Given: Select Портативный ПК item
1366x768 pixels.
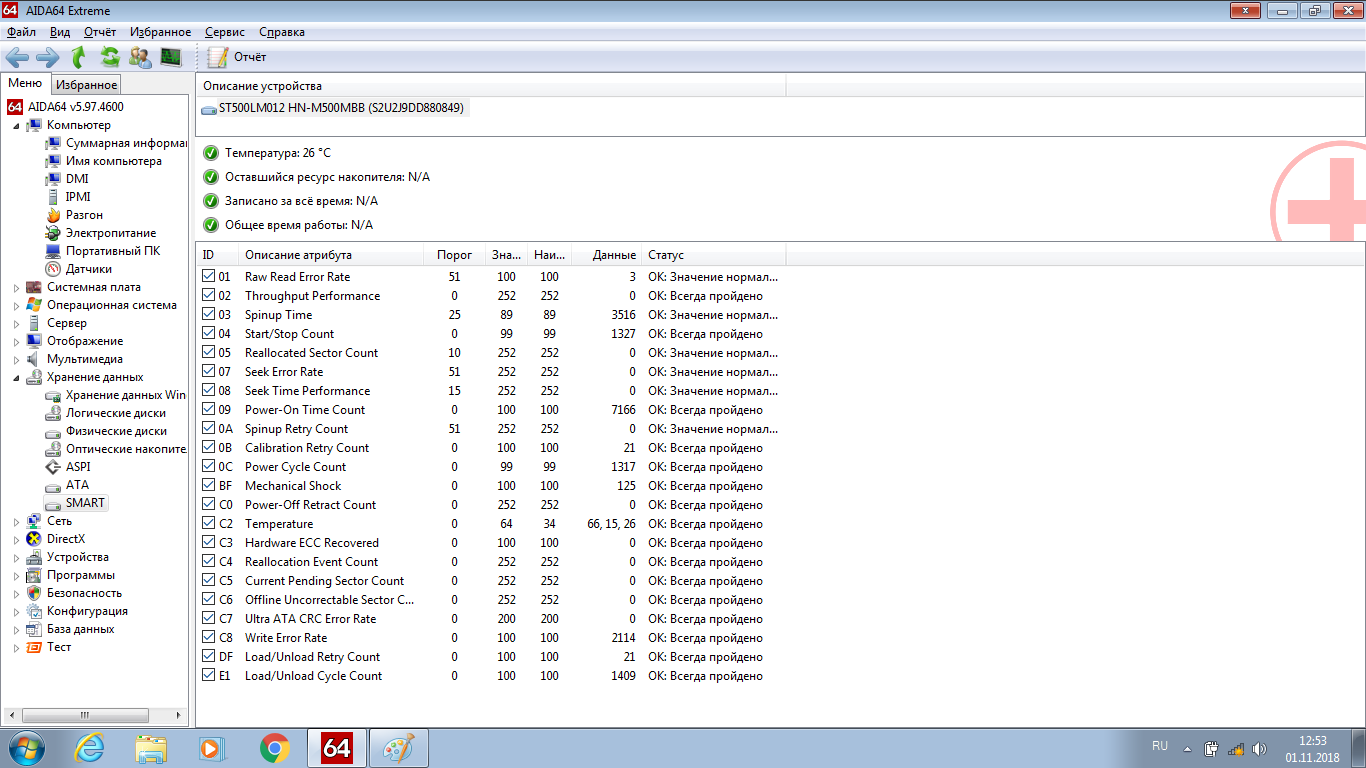Looking at the screenshot, I should point(113,251).
